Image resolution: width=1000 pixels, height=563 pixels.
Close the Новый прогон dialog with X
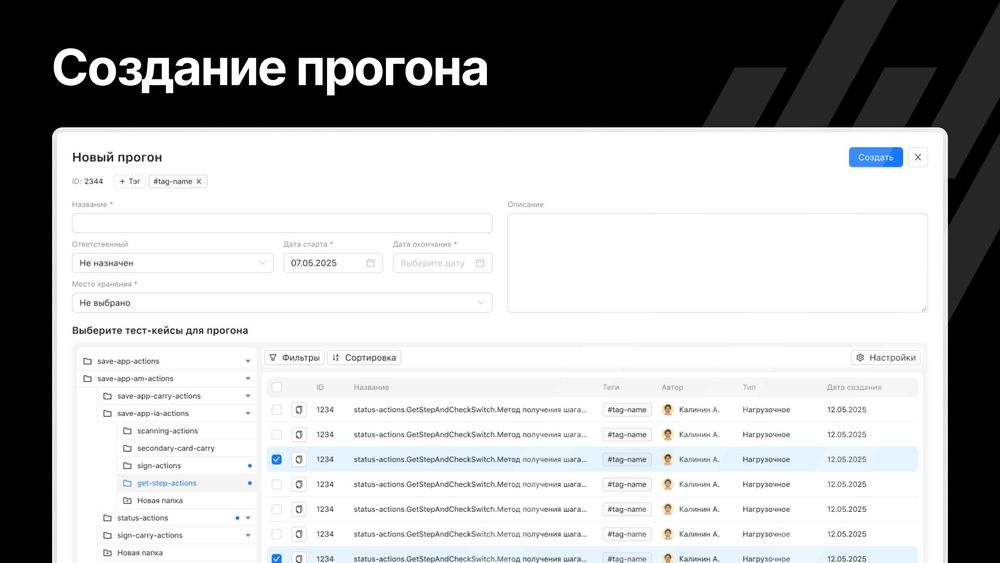(x=918, y=157)
